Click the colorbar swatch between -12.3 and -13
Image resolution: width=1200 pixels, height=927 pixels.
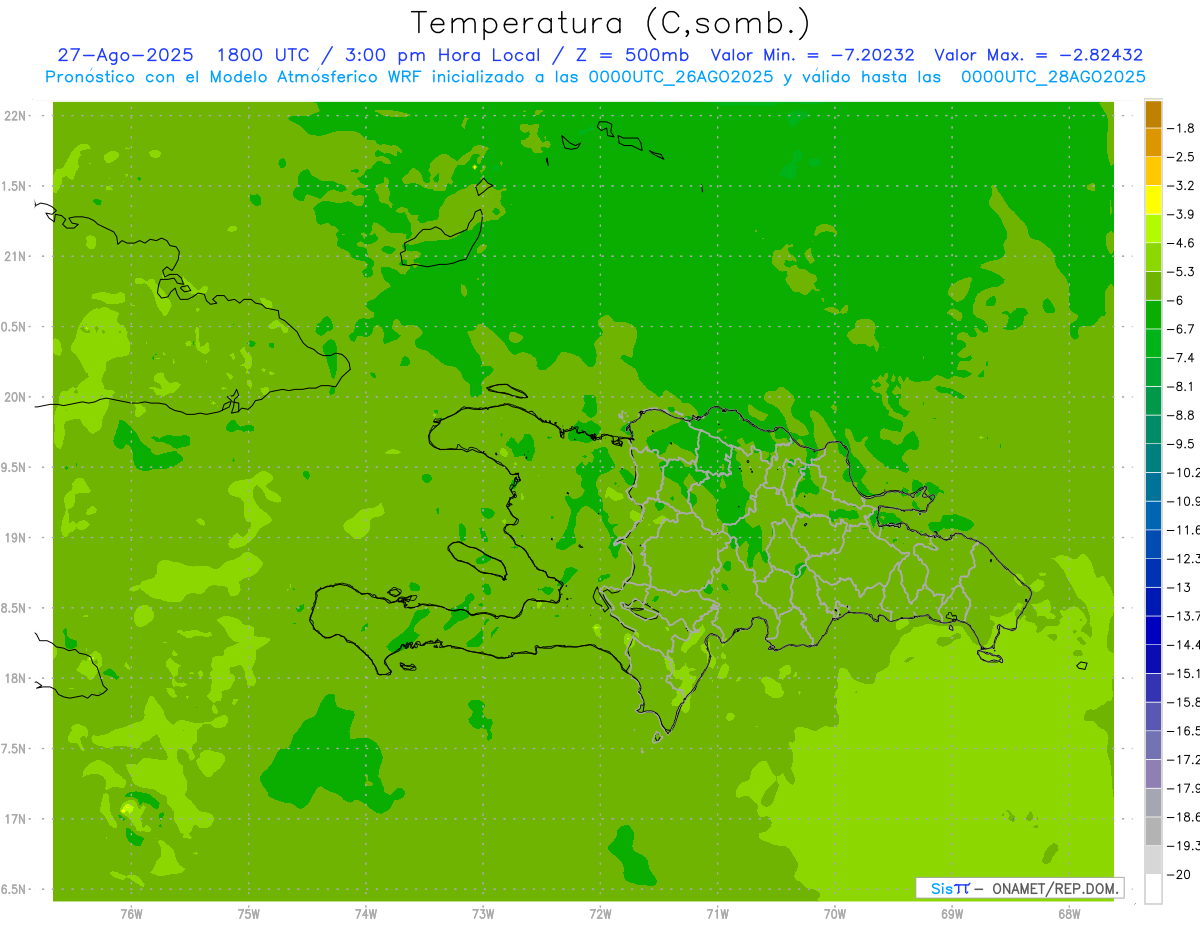click(x=1153, y=573)
